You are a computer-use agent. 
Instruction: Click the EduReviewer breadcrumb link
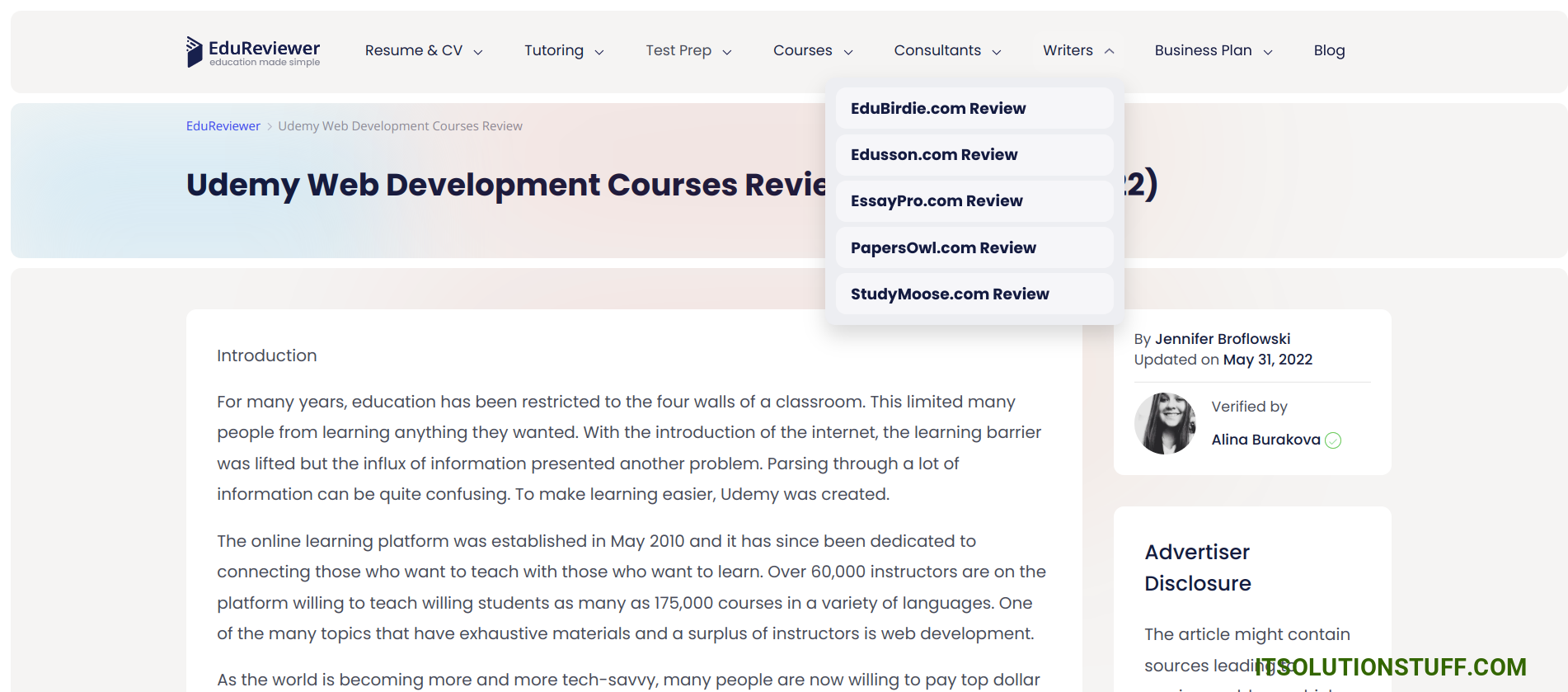[x=223, y=126]
